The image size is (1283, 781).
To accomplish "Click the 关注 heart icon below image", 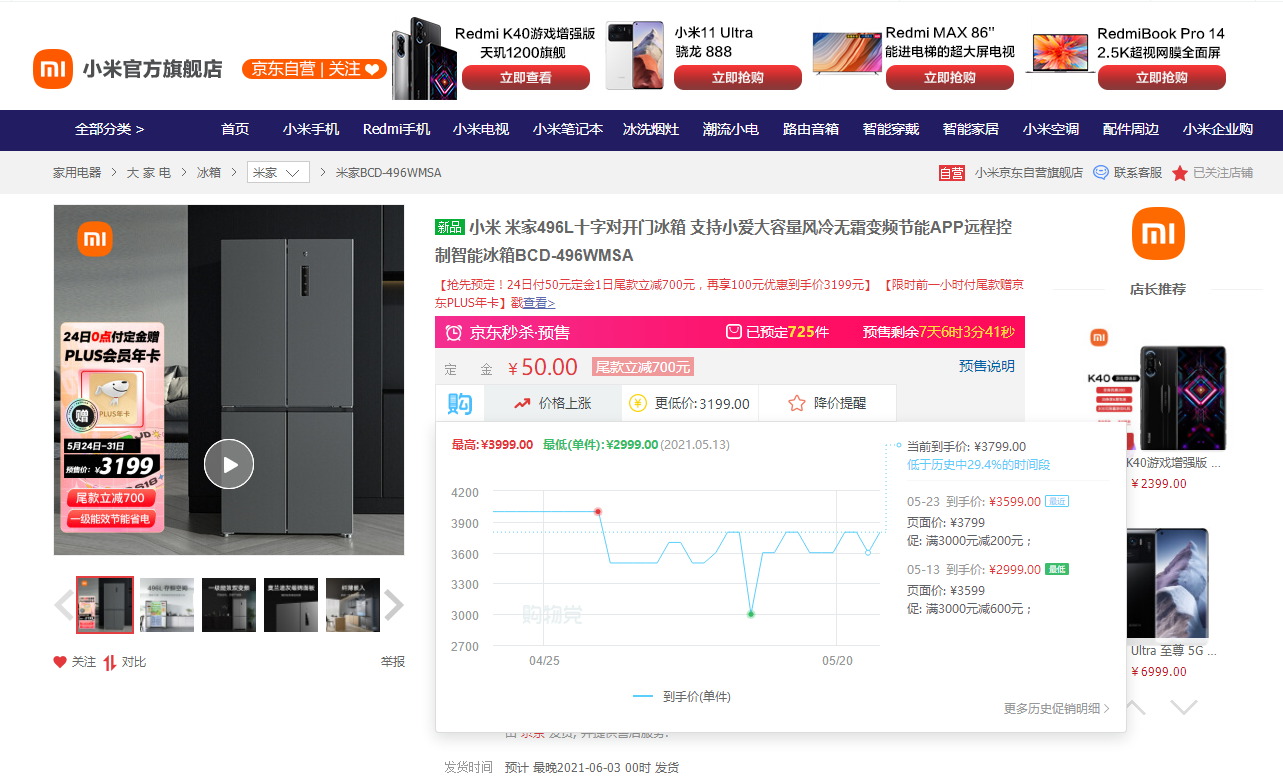I will pyautogui.click(x=60, y=662).
